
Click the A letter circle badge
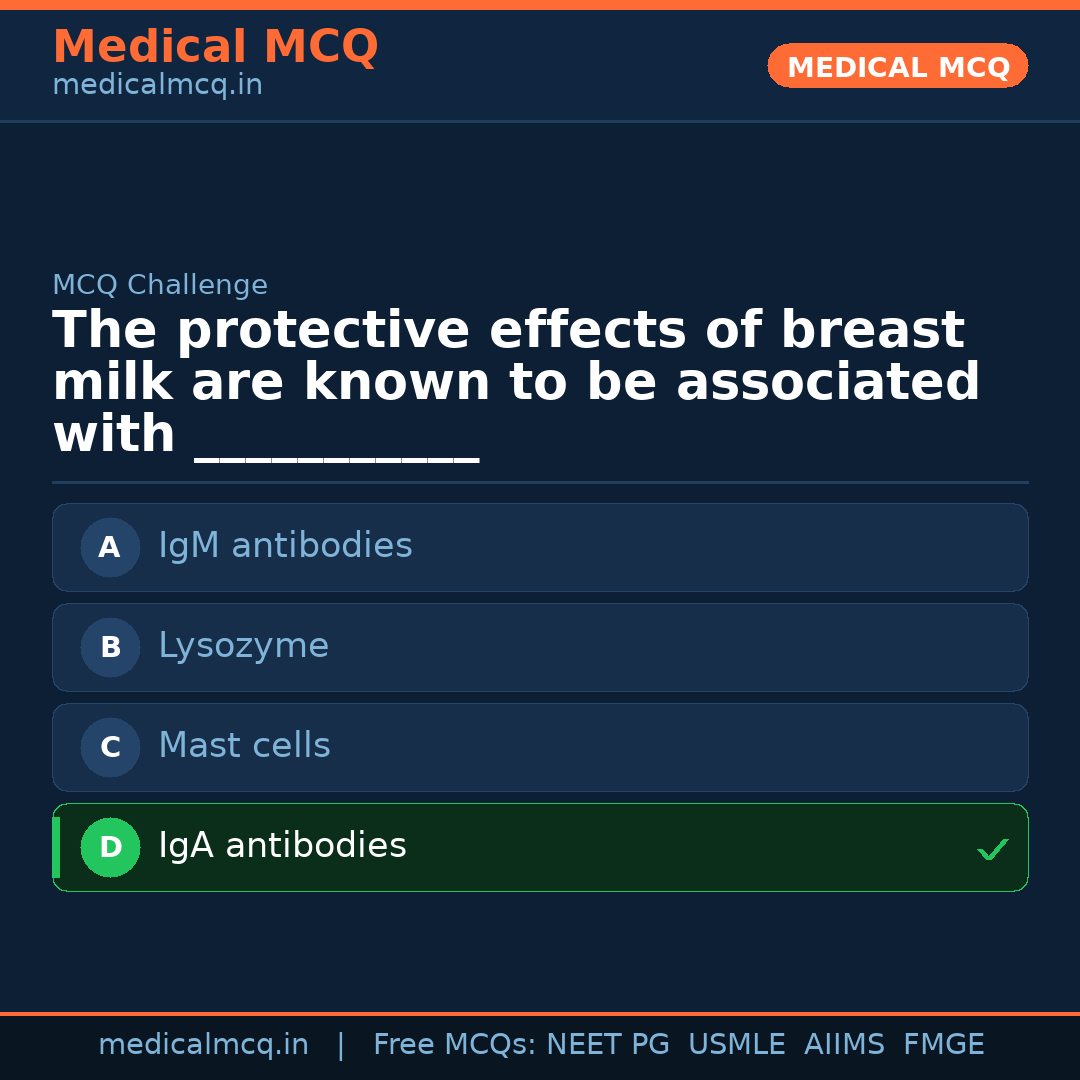[110, 547]
